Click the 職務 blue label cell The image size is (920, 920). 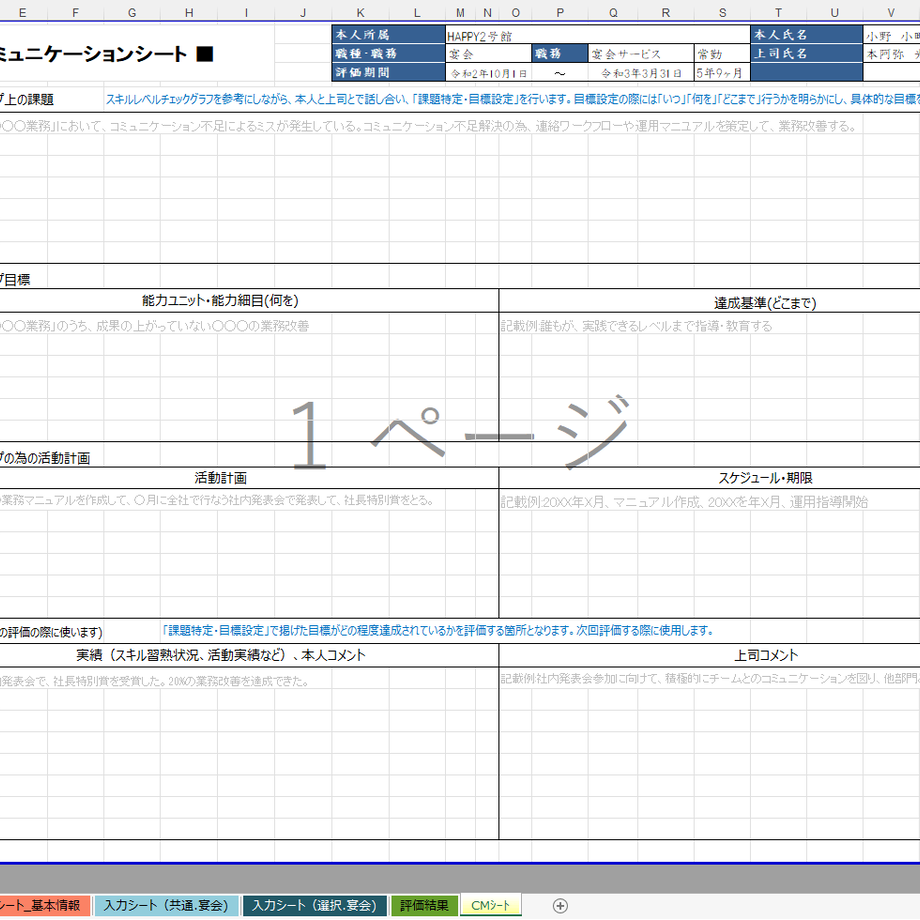[560, 53]
